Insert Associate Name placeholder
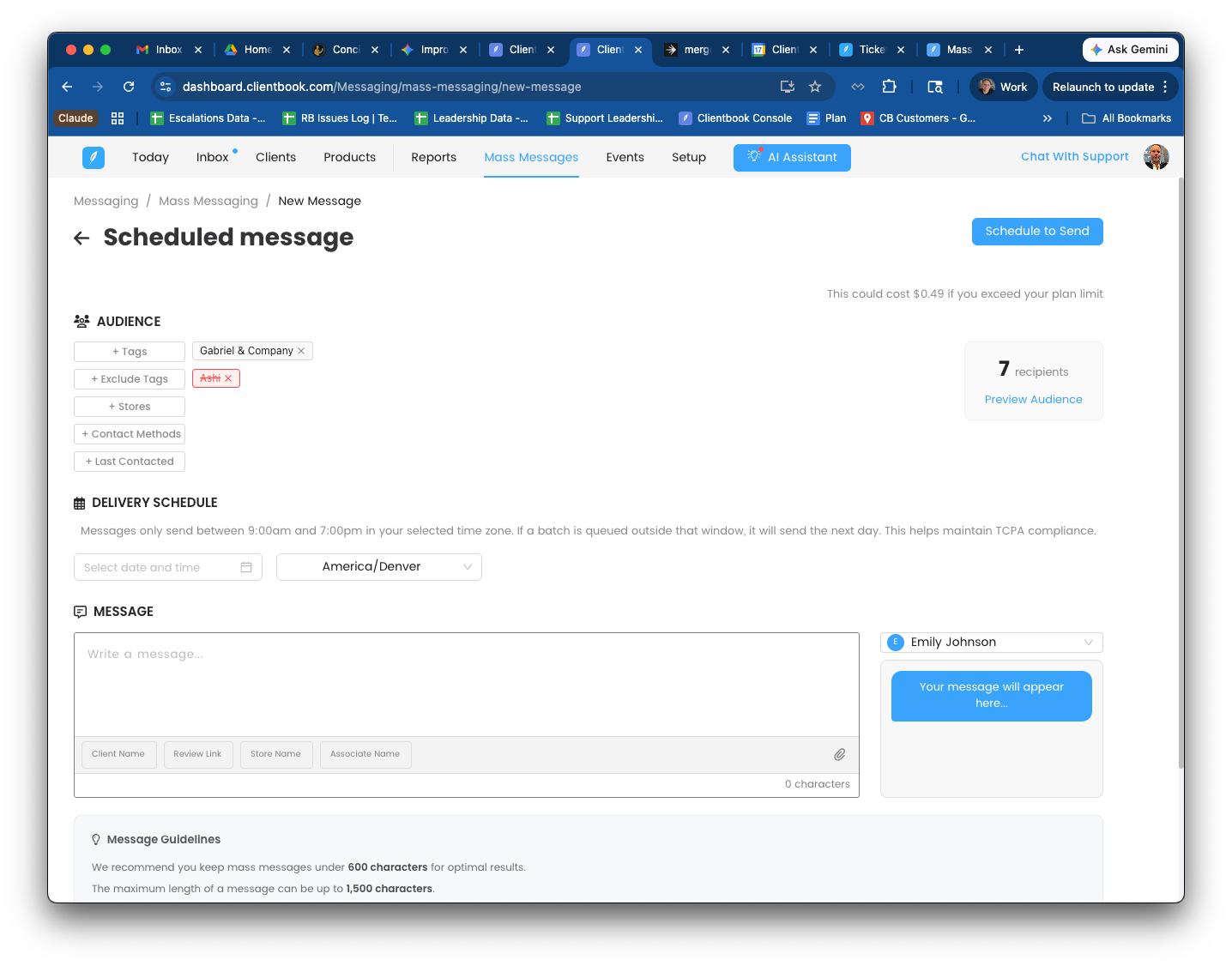This screenshot has height=966, width=1232. coord(365,754)
